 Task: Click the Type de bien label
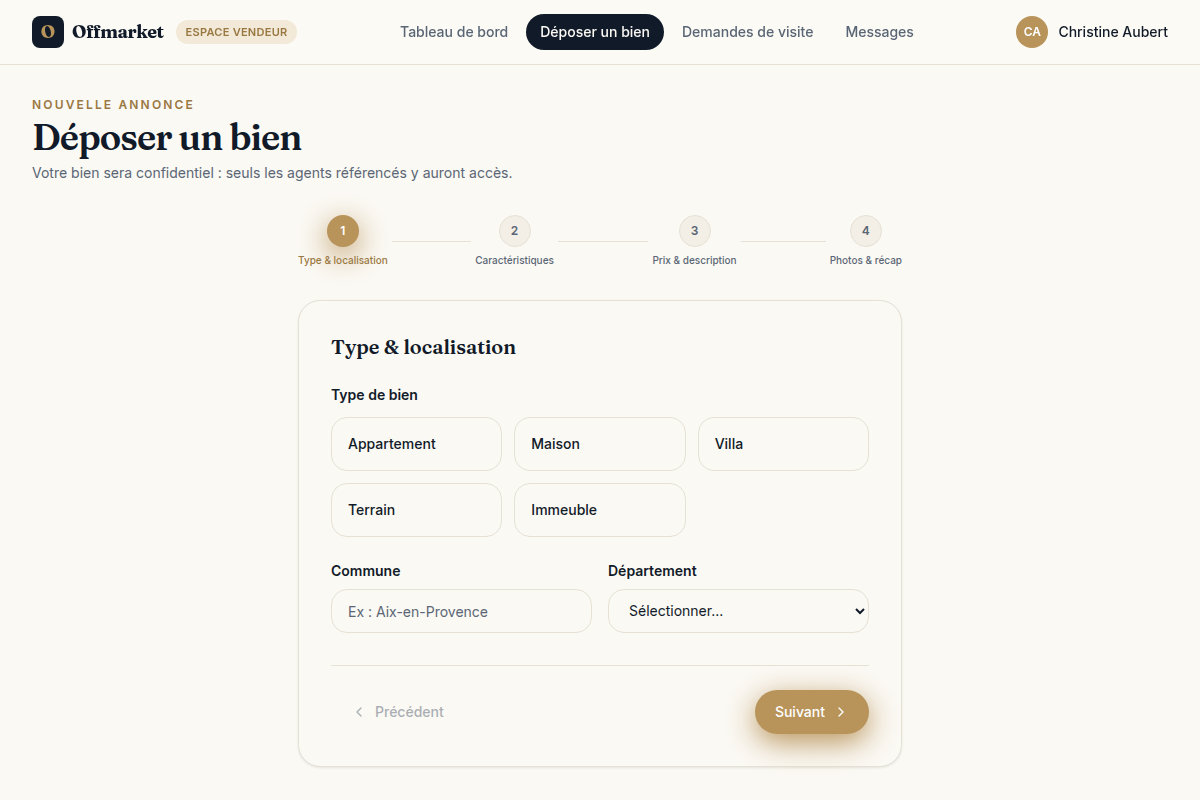point(375,395)
